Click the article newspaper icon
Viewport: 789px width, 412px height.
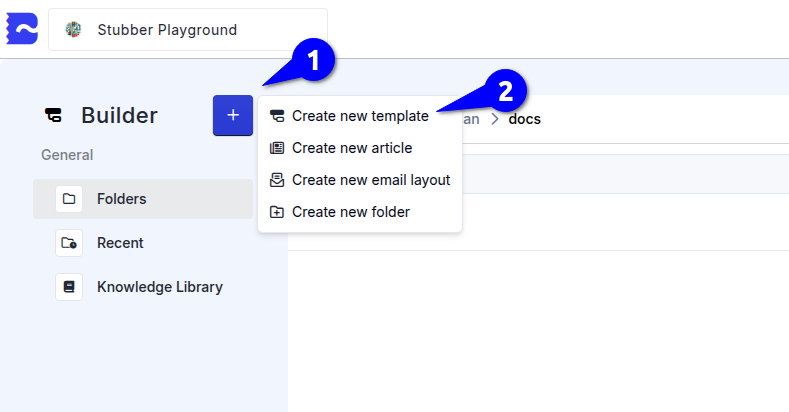coord(277,148)
